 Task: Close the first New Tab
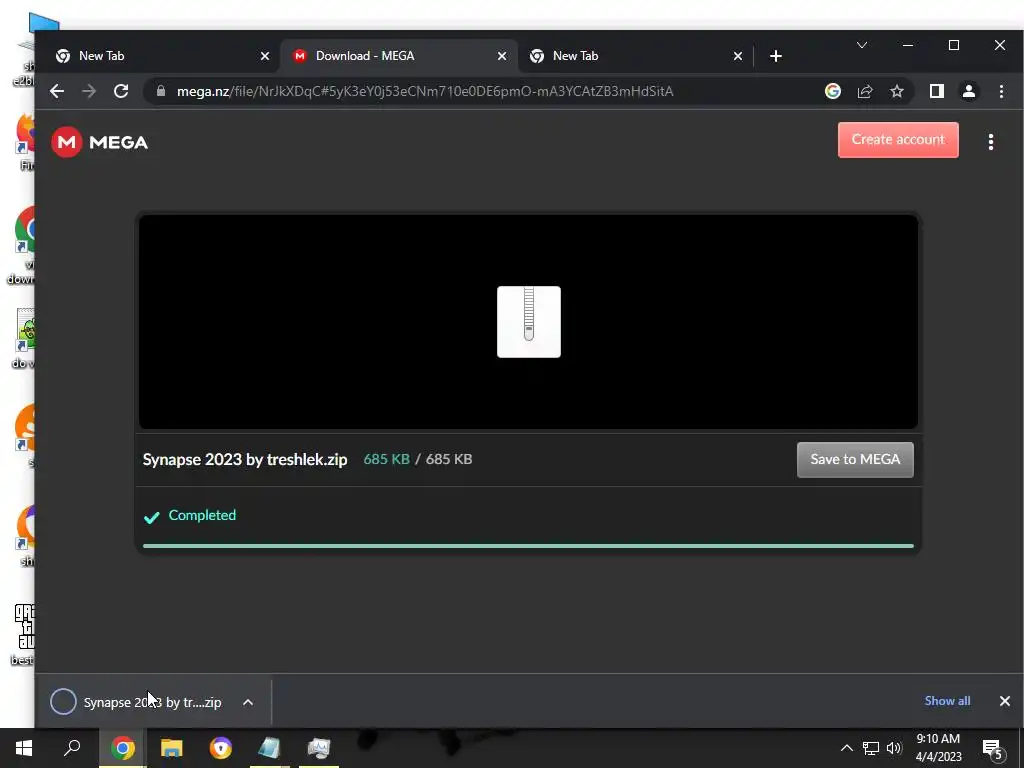(264, 56)
